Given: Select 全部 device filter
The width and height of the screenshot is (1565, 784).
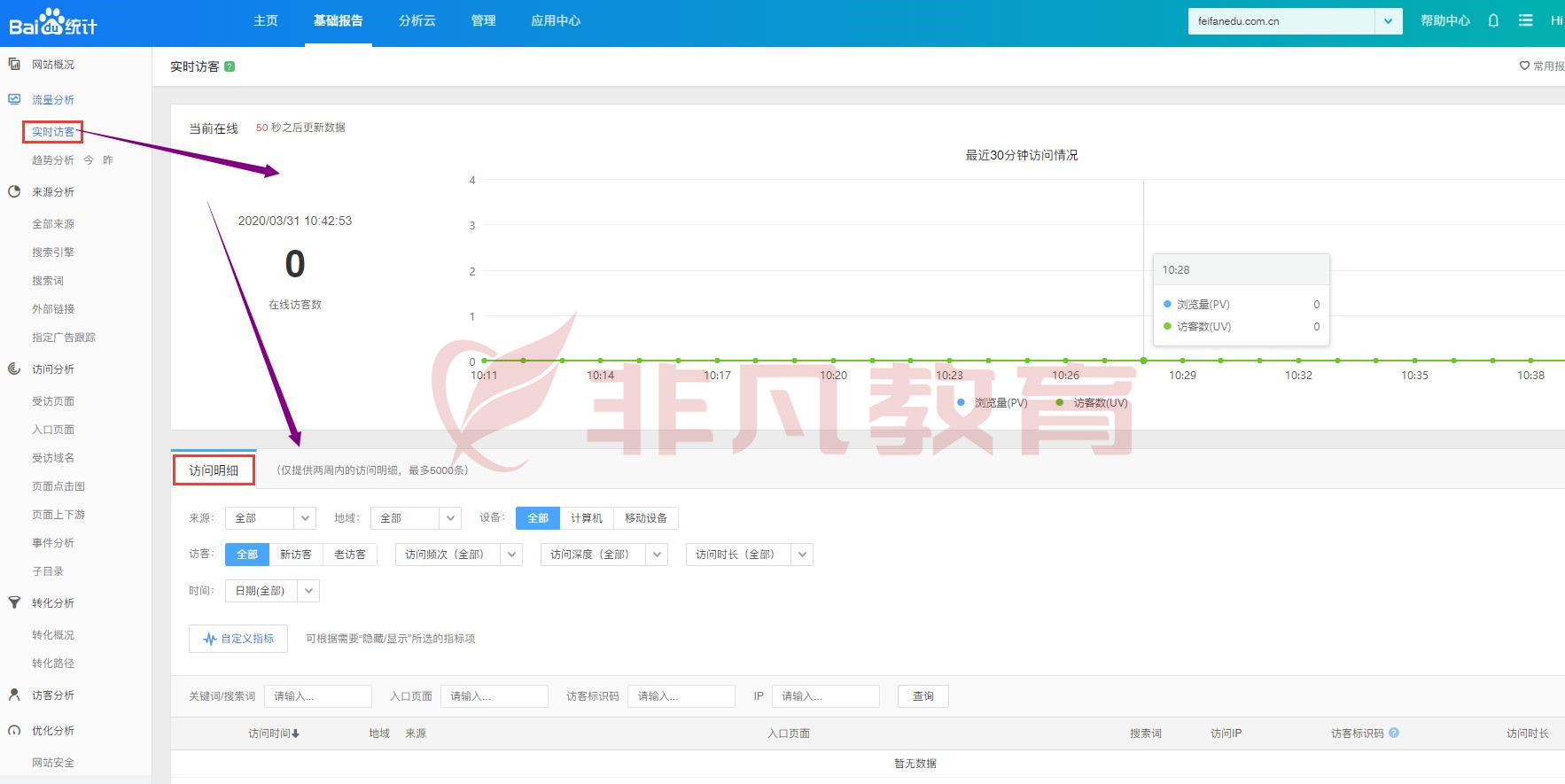Looking at the screenshot, I should coord(538,517).
